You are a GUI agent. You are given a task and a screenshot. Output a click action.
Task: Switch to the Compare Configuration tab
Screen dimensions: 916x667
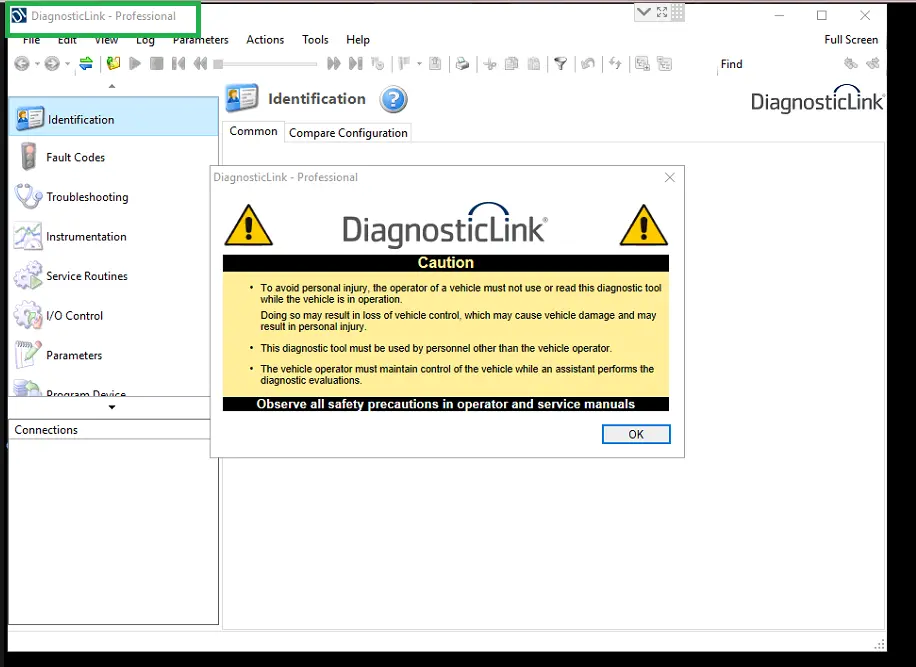[348, 133]
